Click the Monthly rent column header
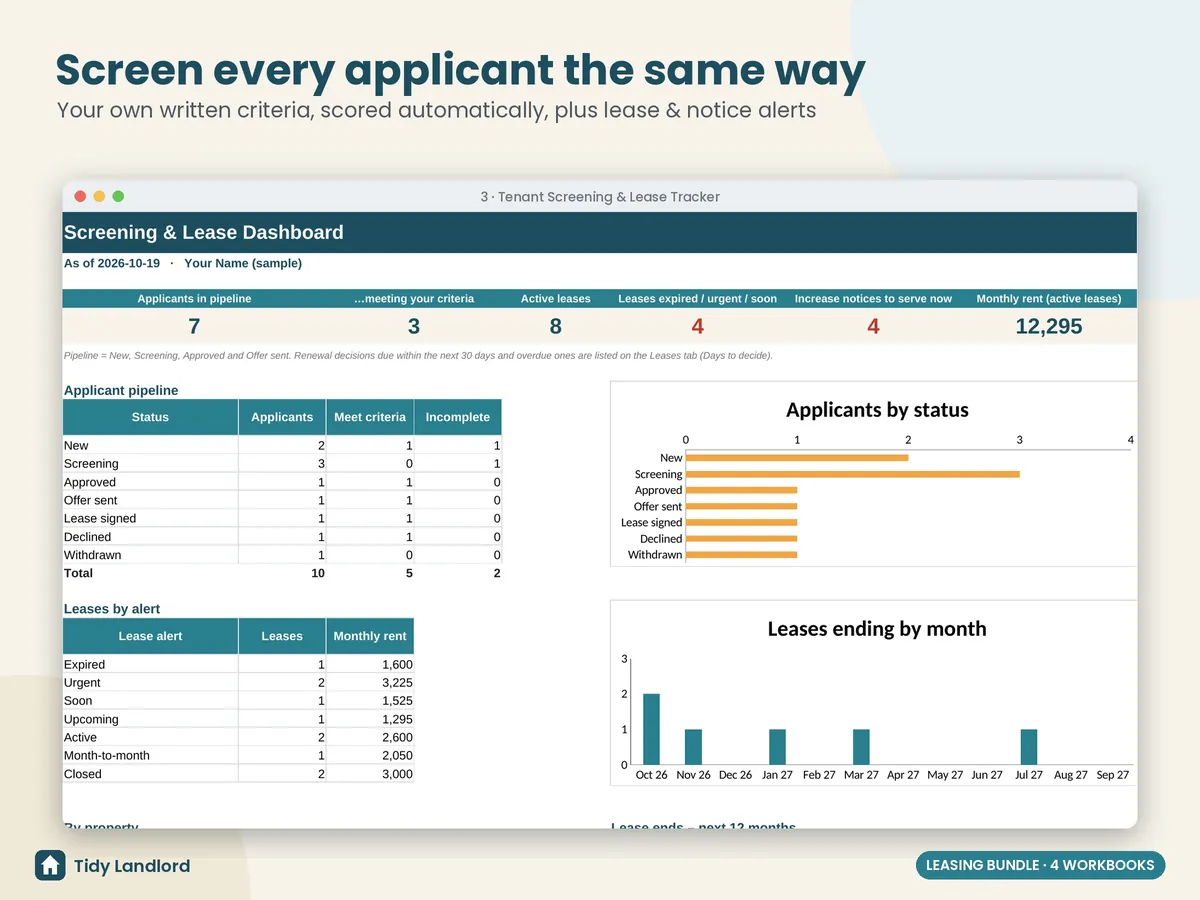The width and height of the screenshot is (1200, 900). point(370,636)
